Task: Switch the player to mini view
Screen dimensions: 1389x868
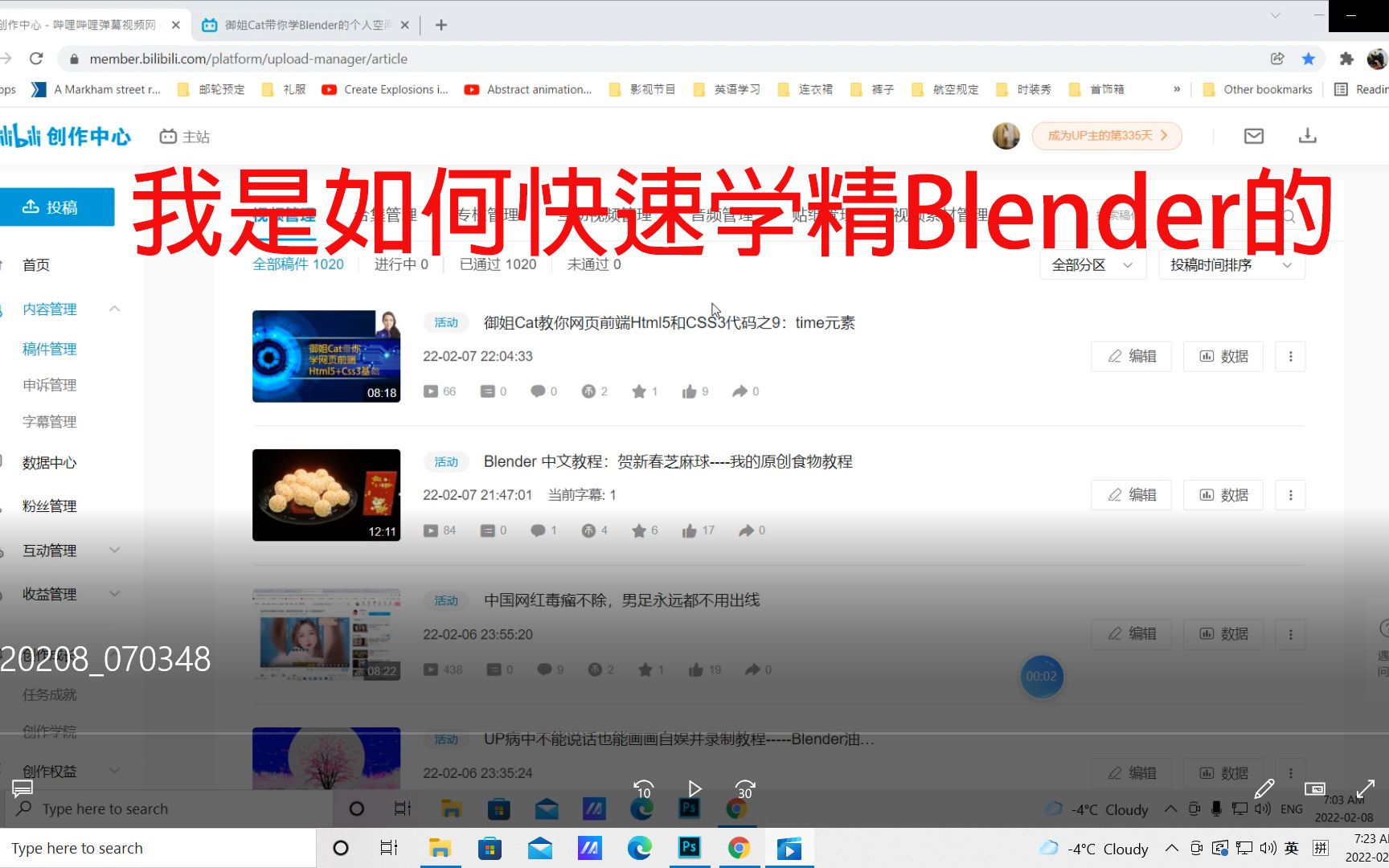Action: [x=1315, y=788]
